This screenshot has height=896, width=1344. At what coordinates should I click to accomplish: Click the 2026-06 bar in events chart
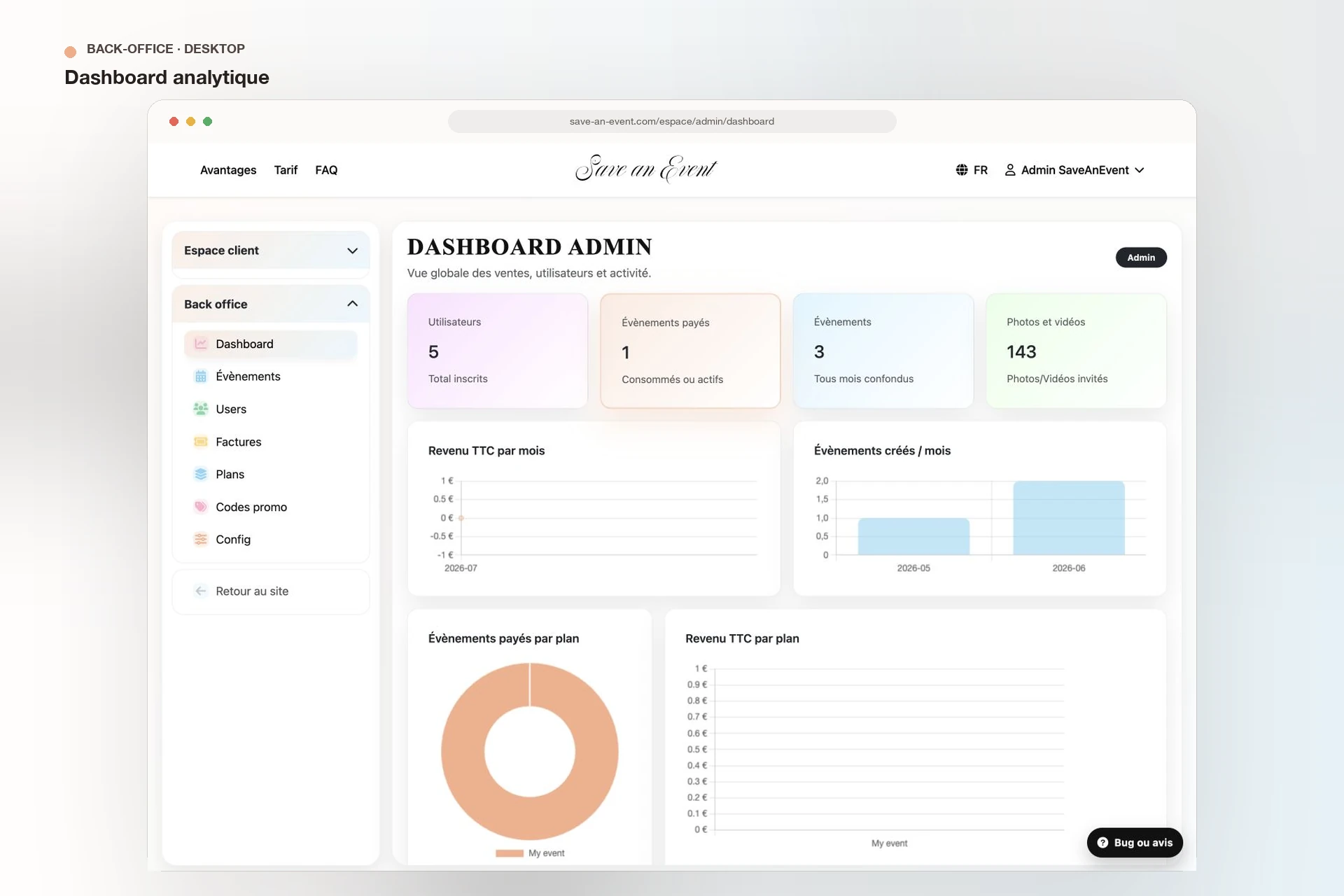1069,518
